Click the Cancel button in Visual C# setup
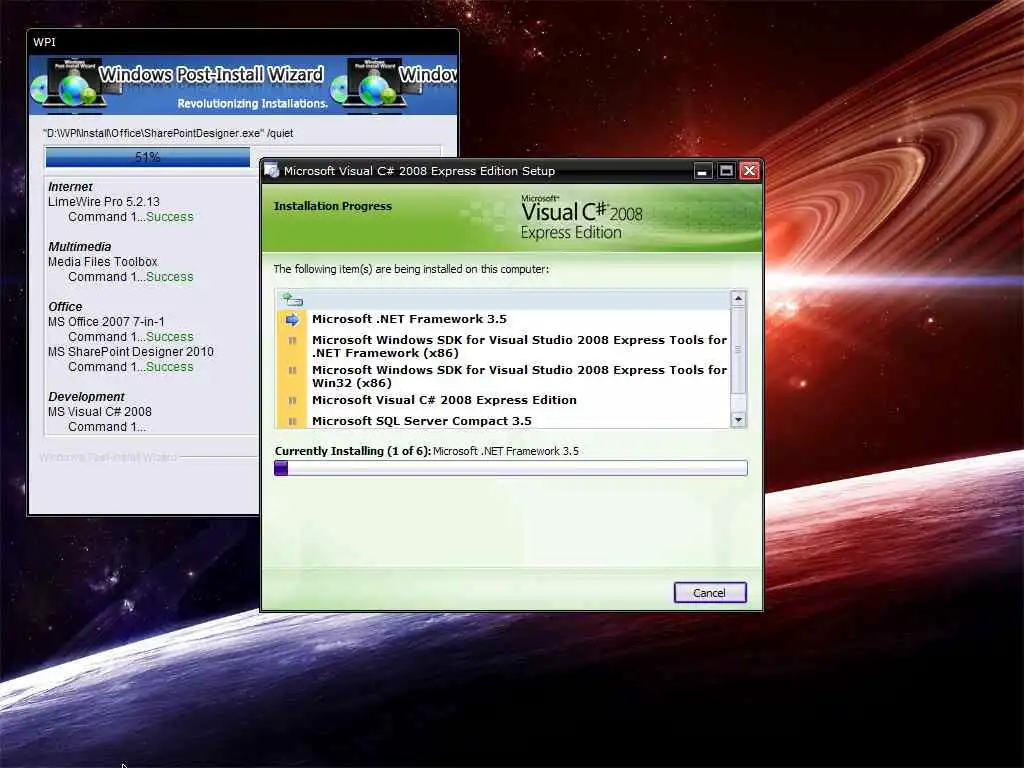 point(710,592)
